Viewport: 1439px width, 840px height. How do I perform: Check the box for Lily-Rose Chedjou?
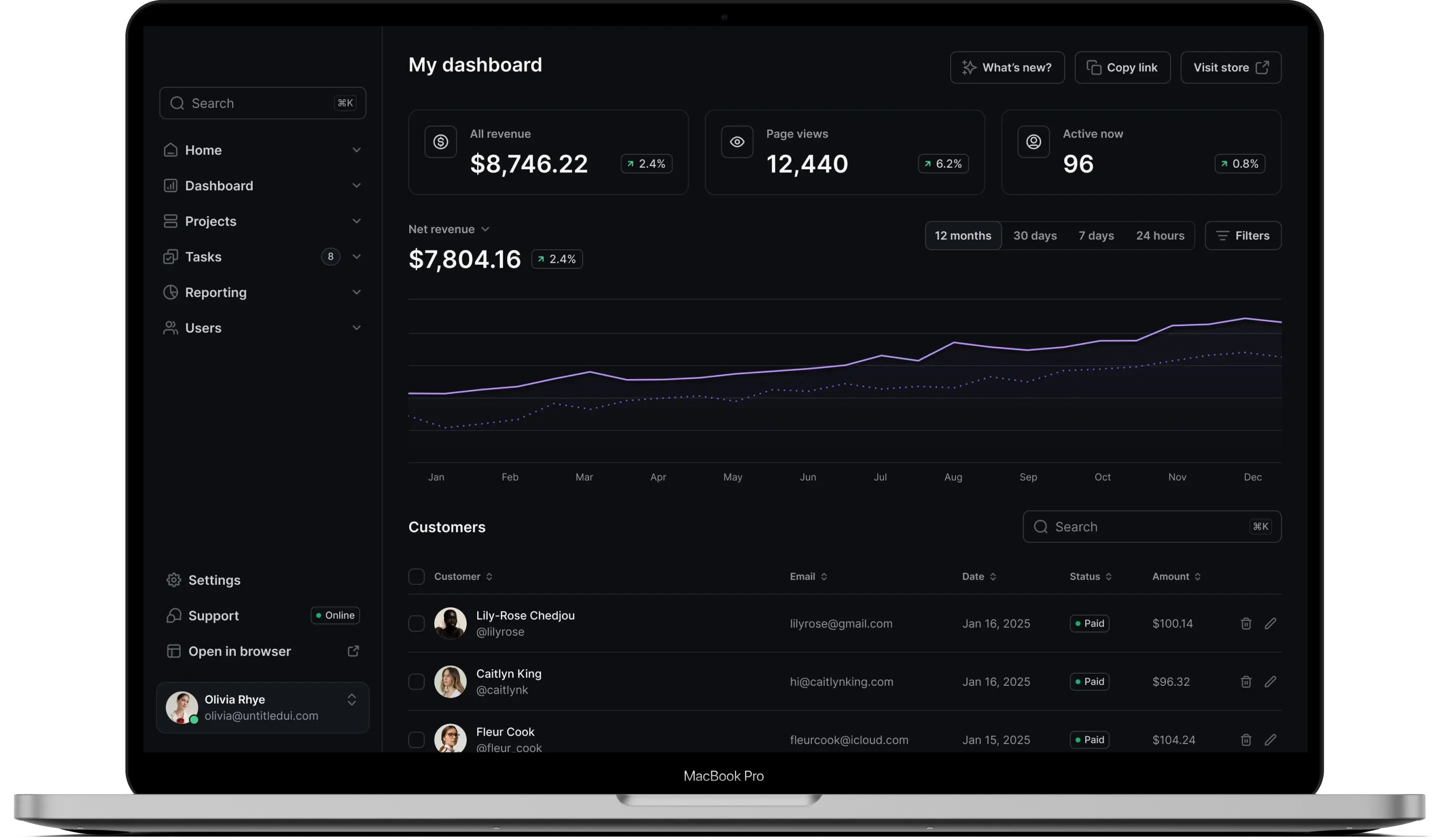tap(416, 624)
